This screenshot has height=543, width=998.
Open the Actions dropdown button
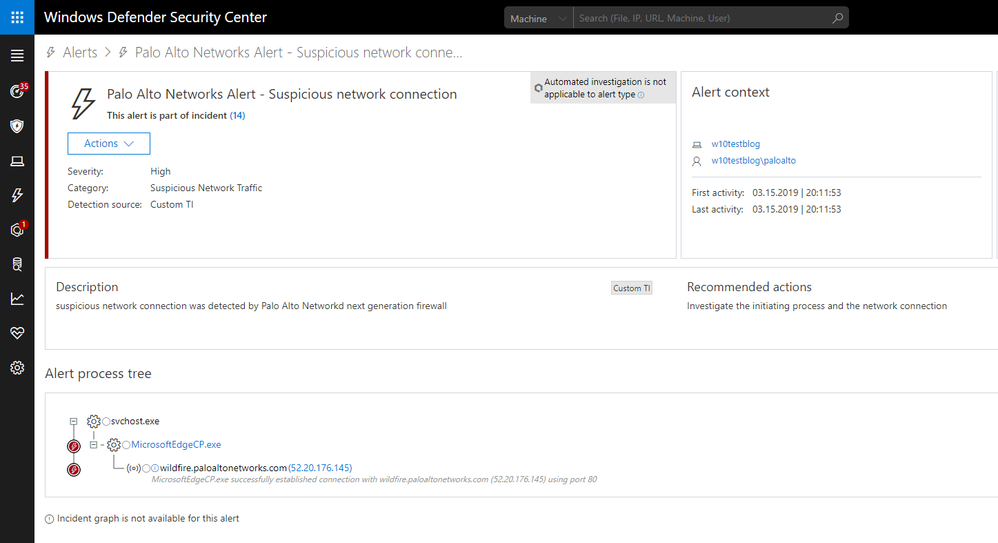click(x=109, y=143)
